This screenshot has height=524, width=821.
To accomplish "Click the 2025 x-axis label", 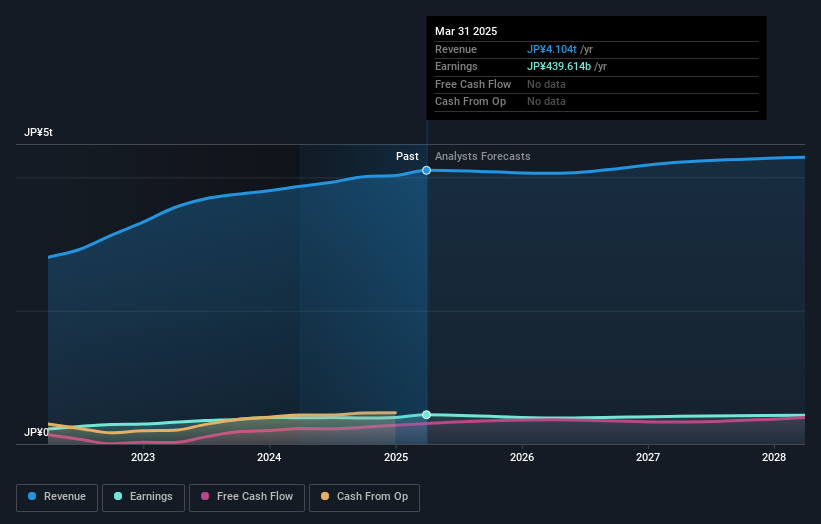I will click(396, 457).
